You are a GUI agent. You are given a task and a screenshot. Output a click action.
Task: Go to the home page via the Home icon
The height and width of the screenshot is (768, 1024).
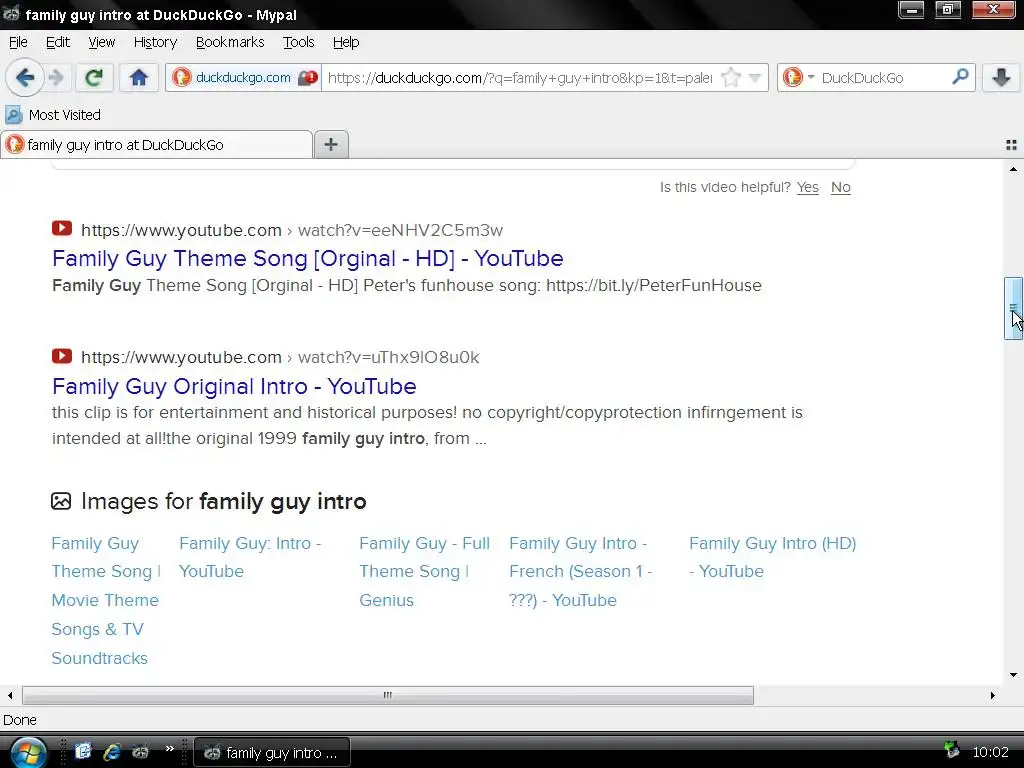(138, 78)
